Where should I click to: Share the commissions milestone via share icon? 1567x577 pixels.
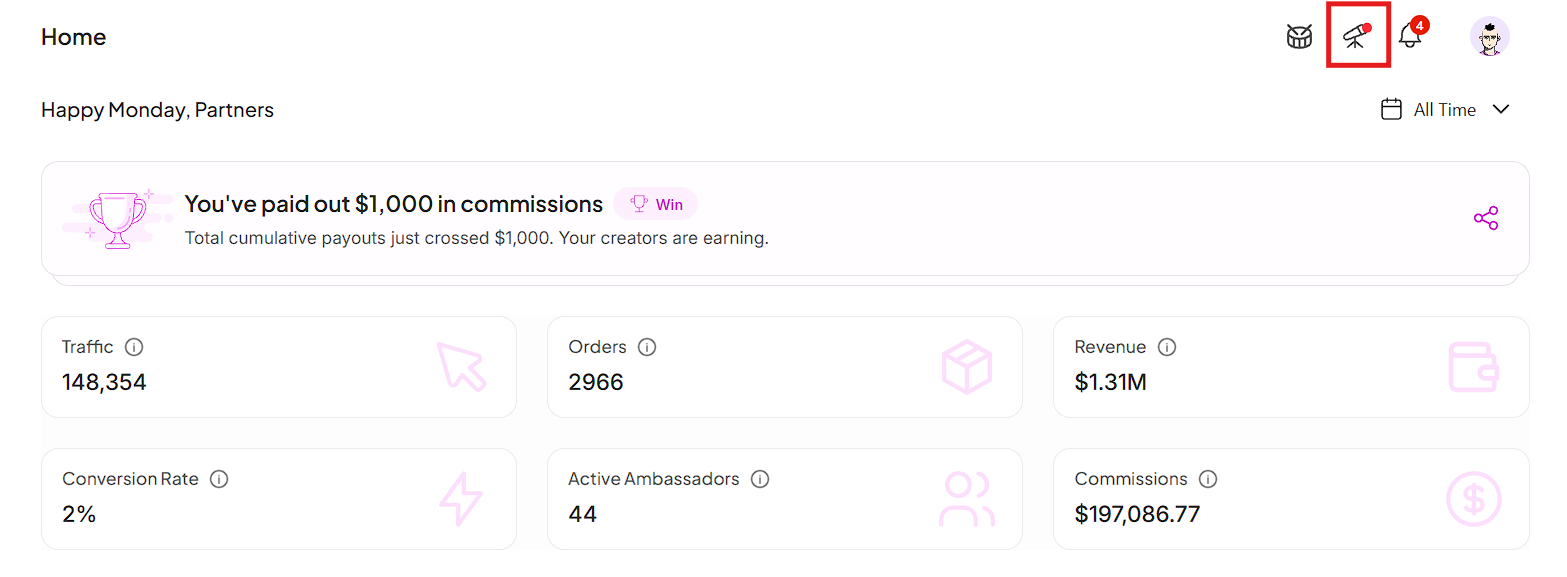coord(1486,218)
